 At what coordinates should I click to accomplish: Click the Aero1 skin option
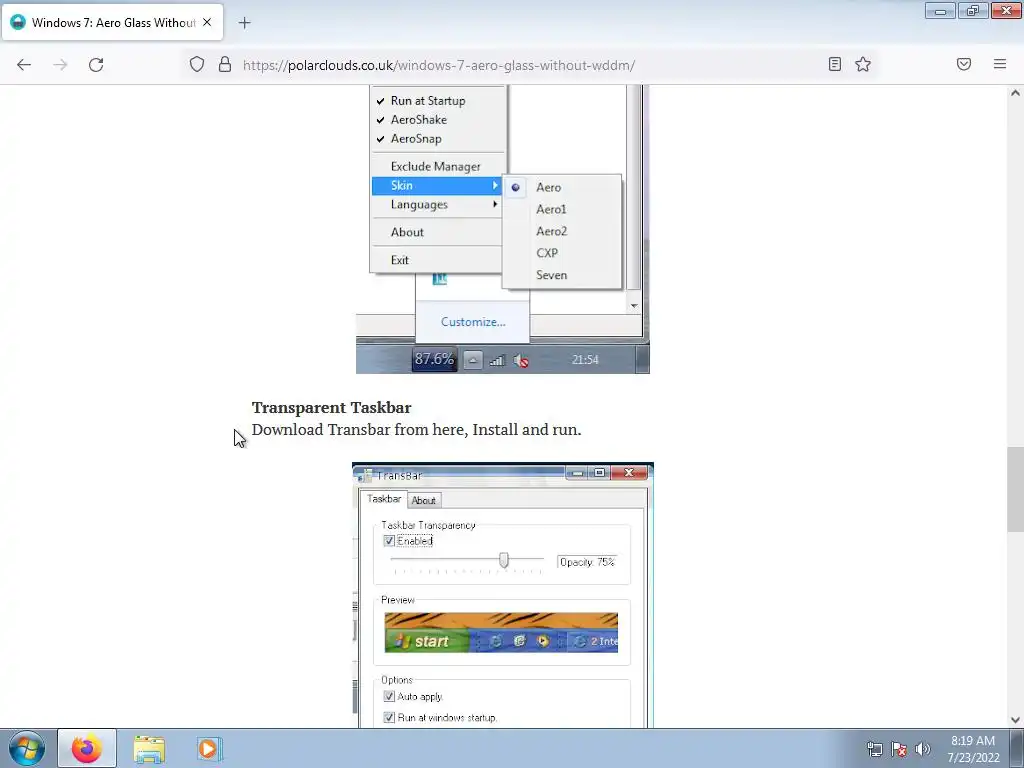click(551, 209)
